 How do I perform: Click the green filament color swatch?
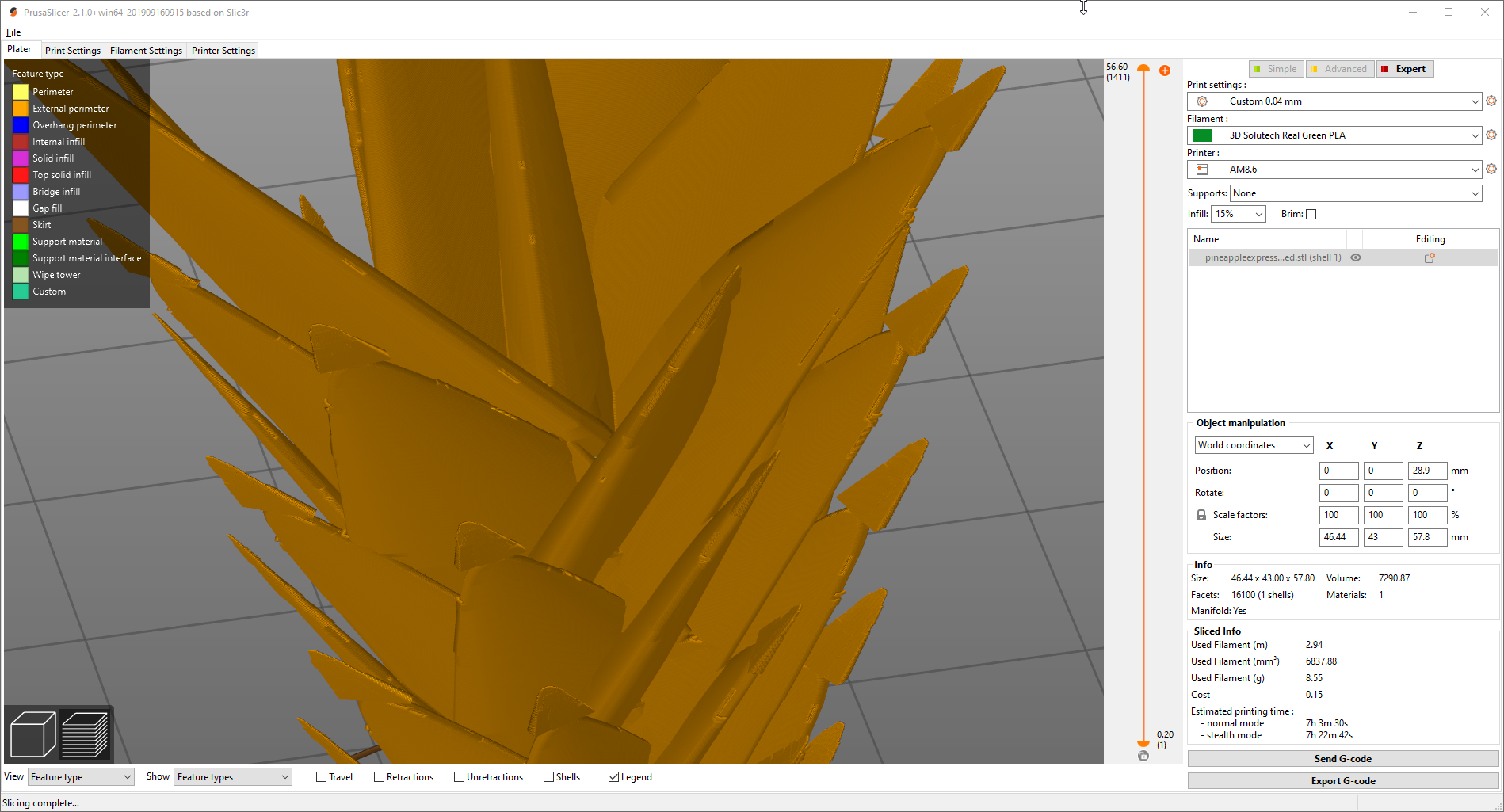[1202, 135]
